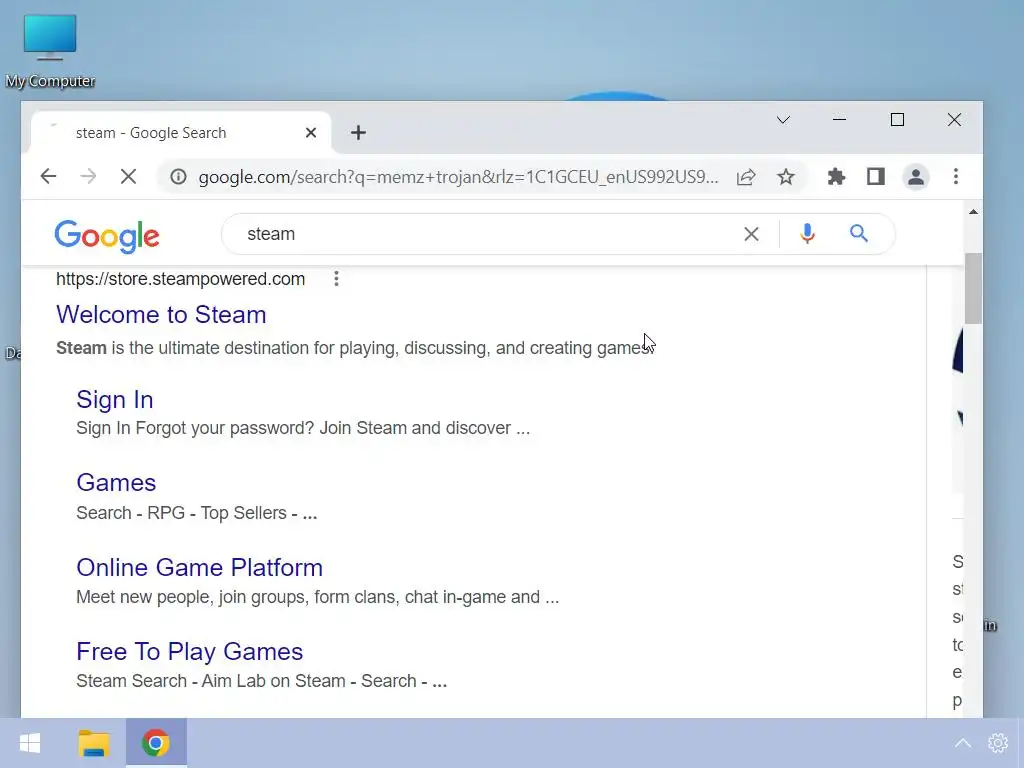The width and height of the screenshot is (1024, 768).
Task: Search by voice microphone icon
Action: click(807, 233)
